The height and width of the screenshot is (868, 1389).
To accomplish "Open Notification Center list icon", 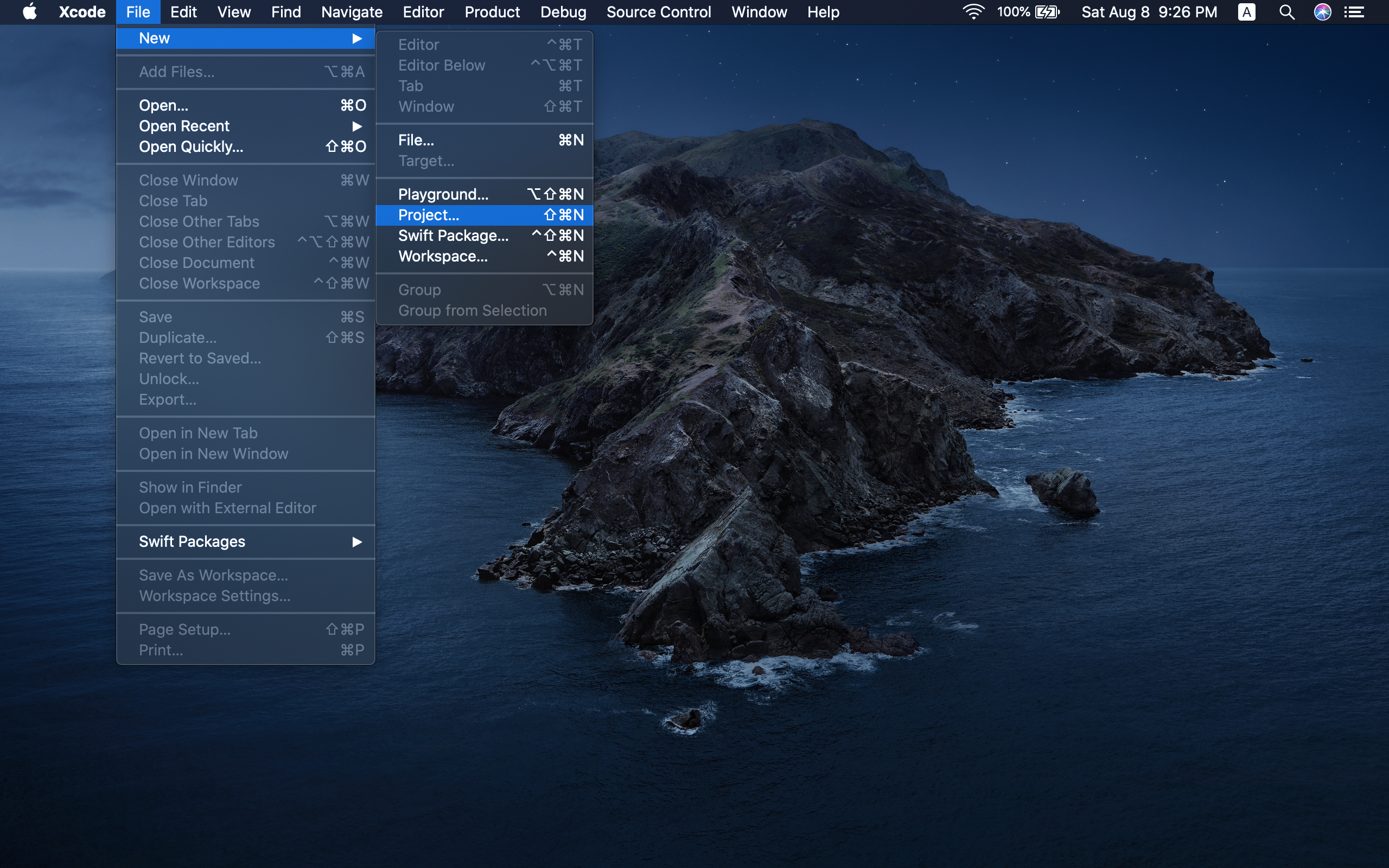I will (x=1355, y=11).
